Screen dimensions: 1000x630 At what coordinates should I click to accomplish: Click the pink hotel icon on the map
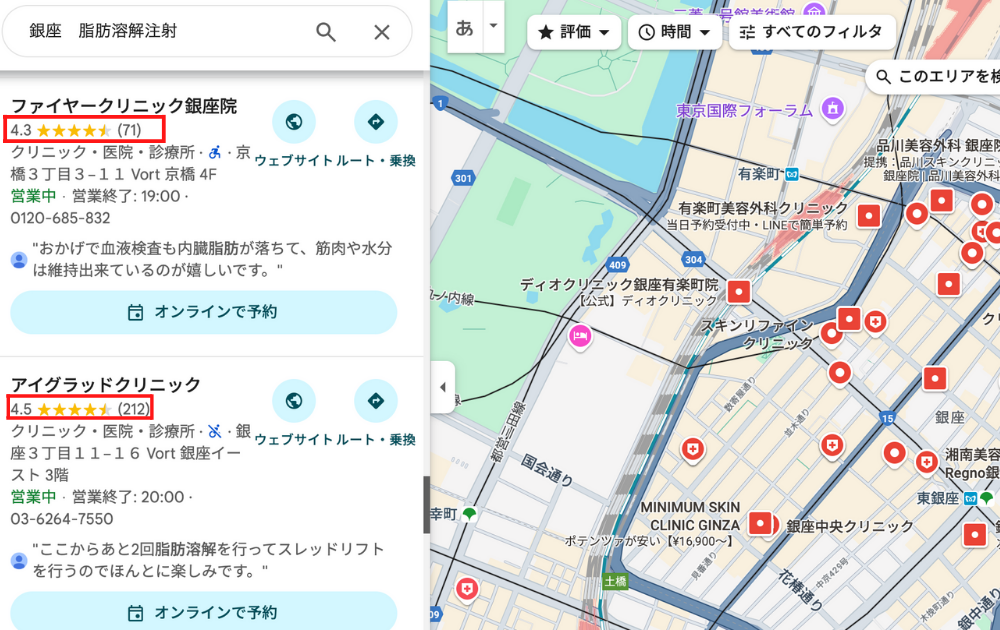[580, 335]
